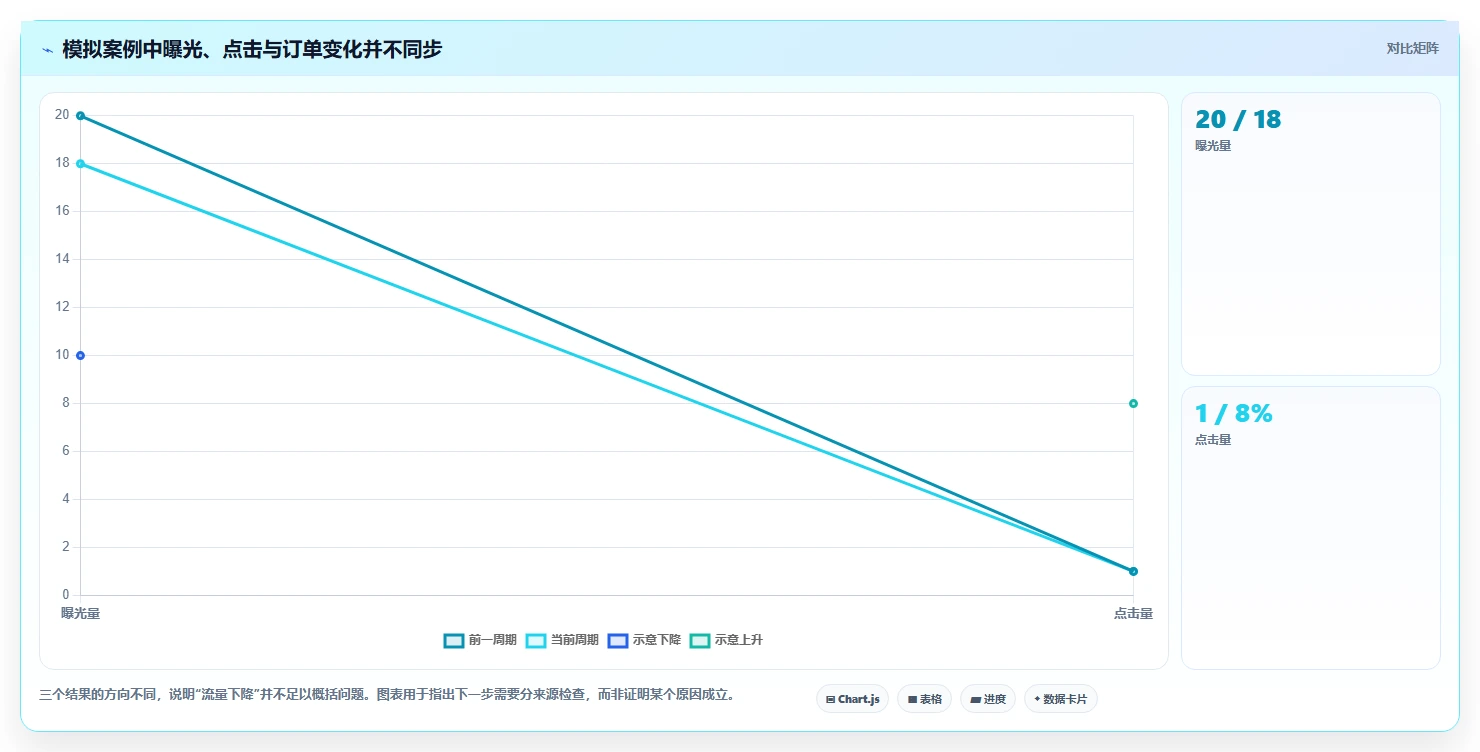This screenshot has width=1480, height=752.
Task: Click the 示意上升 legend color box
Action: tap(700, 640)
